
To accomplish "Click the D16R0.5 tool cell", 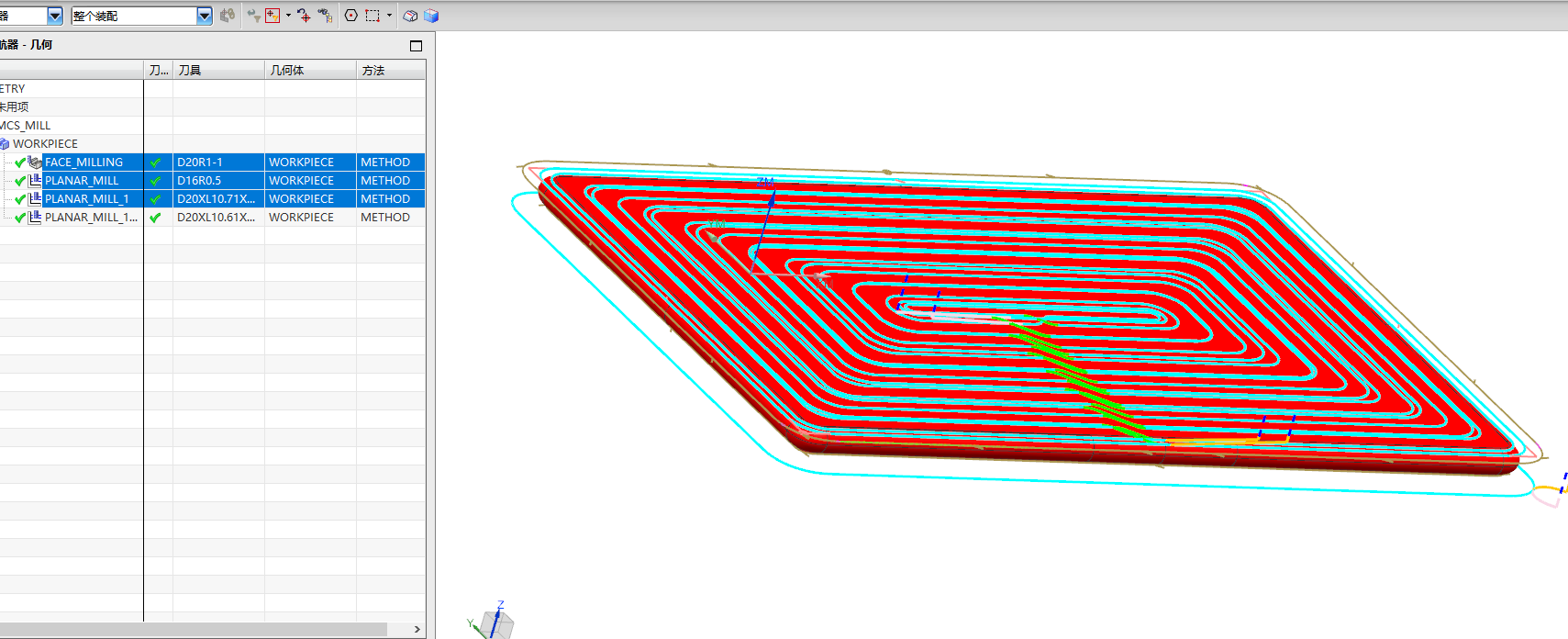I will click(x=218, y=181).
